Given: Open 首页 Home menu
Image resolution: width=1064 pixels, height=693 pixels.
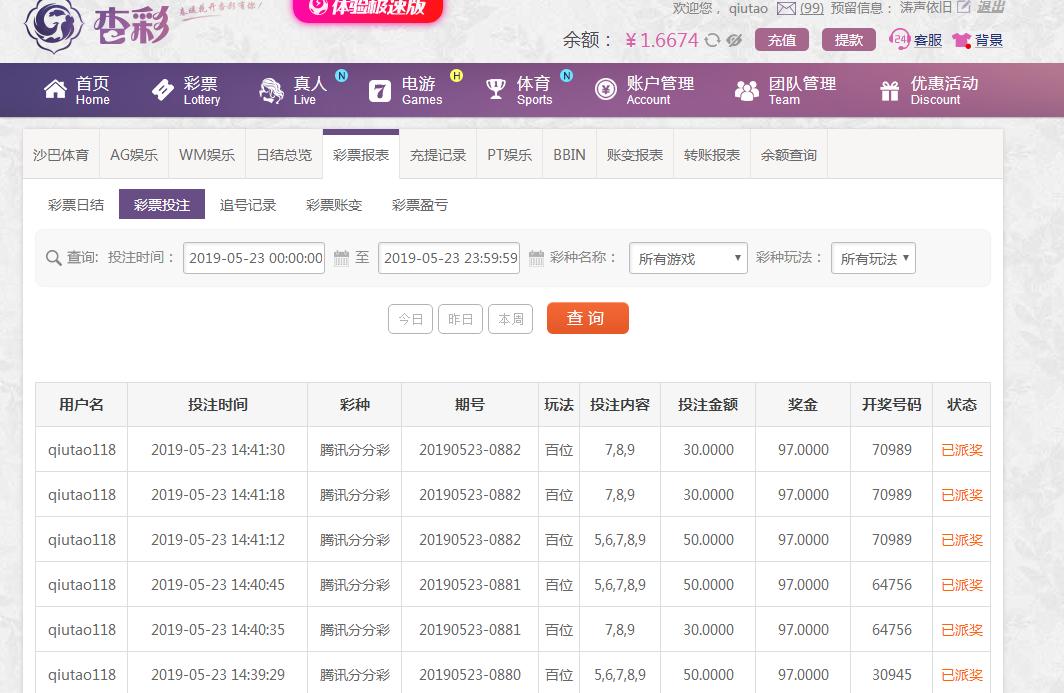Looking at the screenshot, I should [x=77, y=90].
